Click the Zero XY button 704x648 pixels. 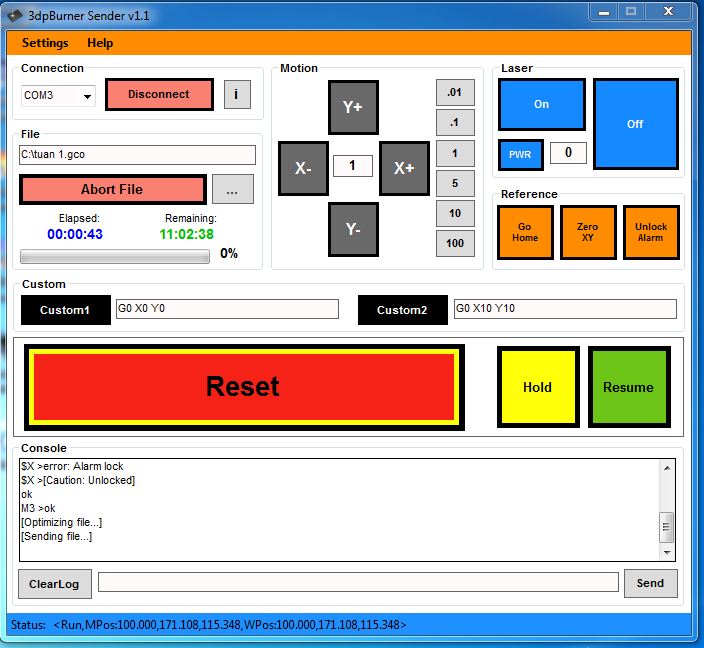pyautogui.click(x=588, y=232)
